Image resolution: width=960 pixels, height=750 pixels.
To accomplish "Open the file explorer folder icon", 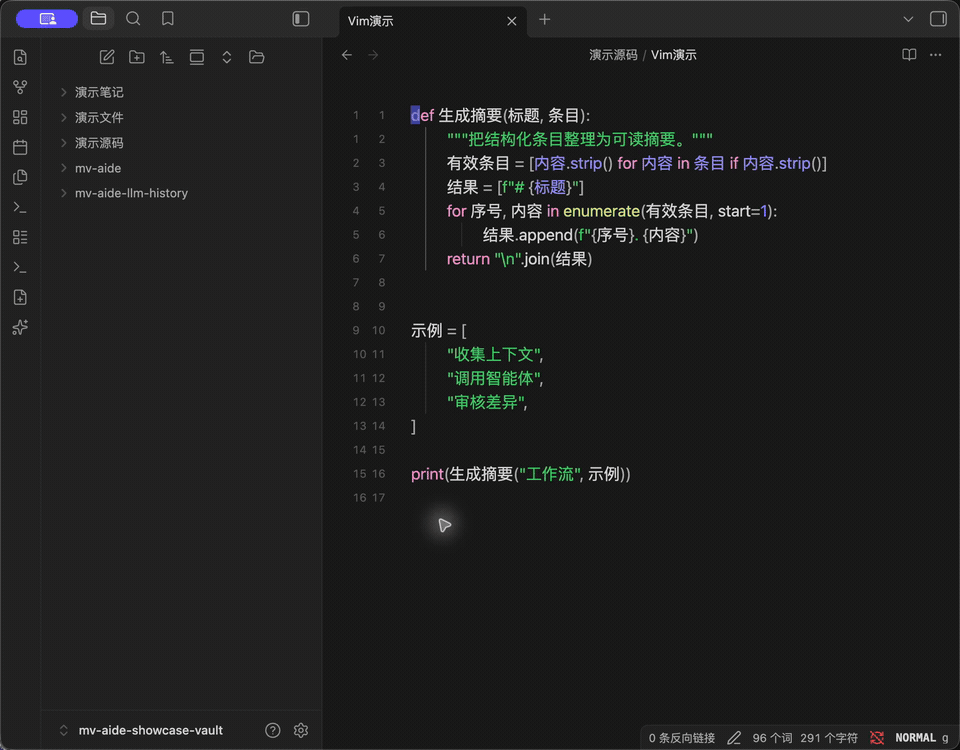I will (x=98, y=19).
